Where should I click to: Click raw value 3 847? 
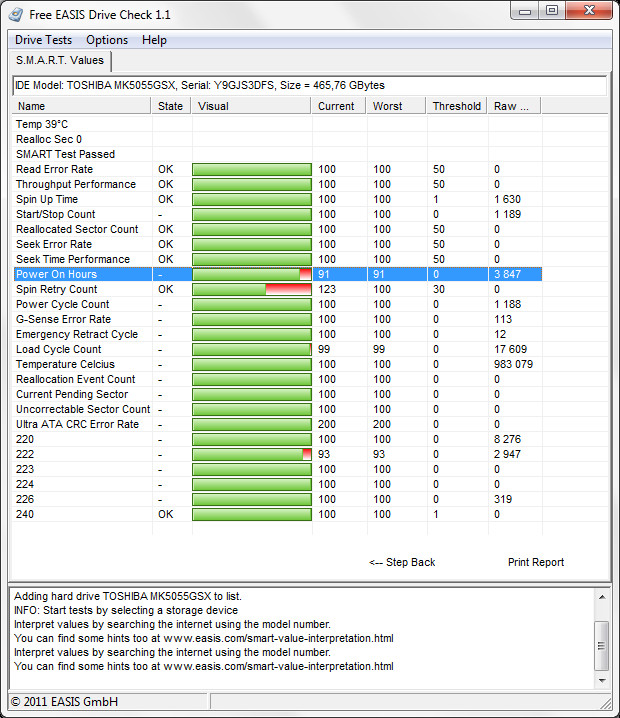pos(507,274)
